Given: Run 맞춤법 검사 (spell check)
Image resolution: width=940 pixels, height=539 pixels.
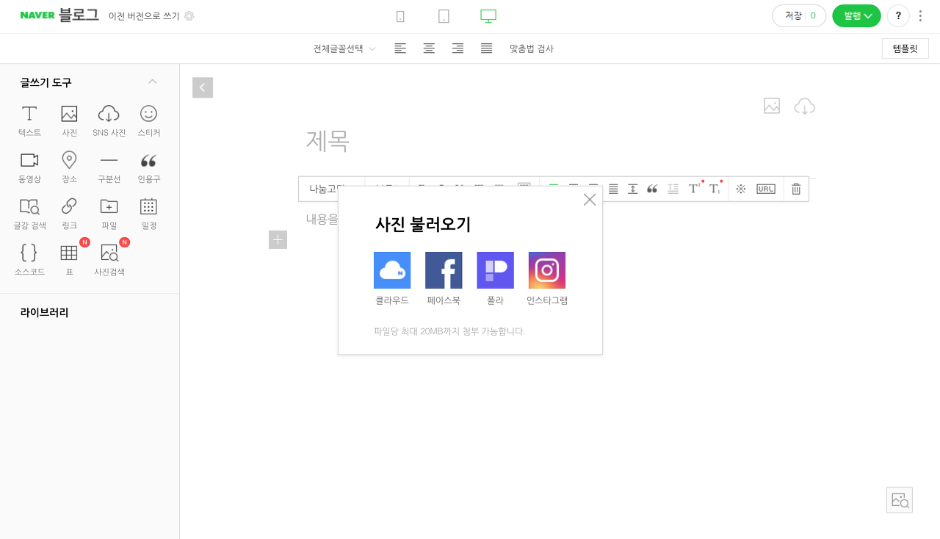Looking at the screenshot, I should (531, 49).
